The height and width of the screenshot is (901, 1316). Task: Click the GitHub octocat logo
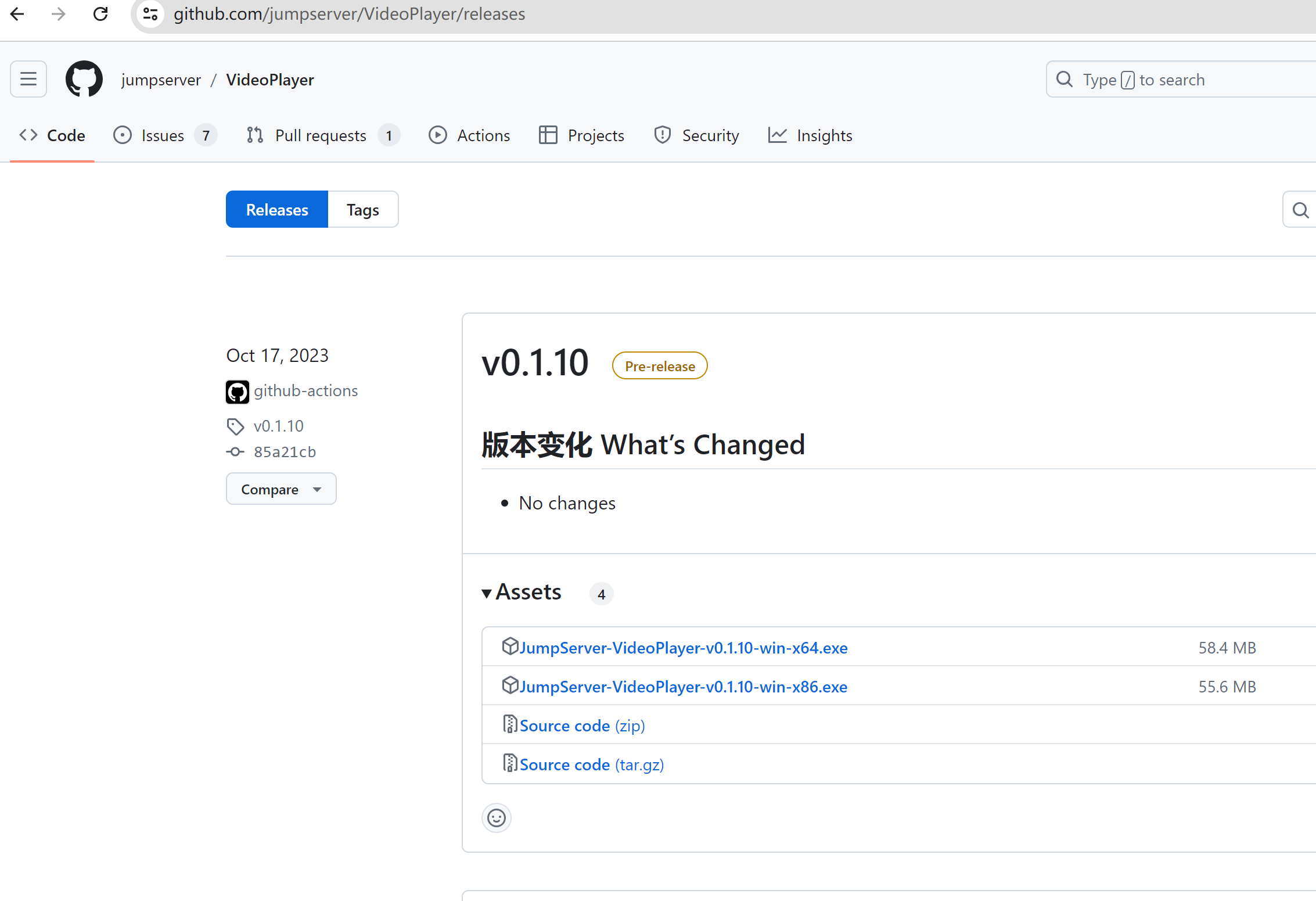coord(84,79)
